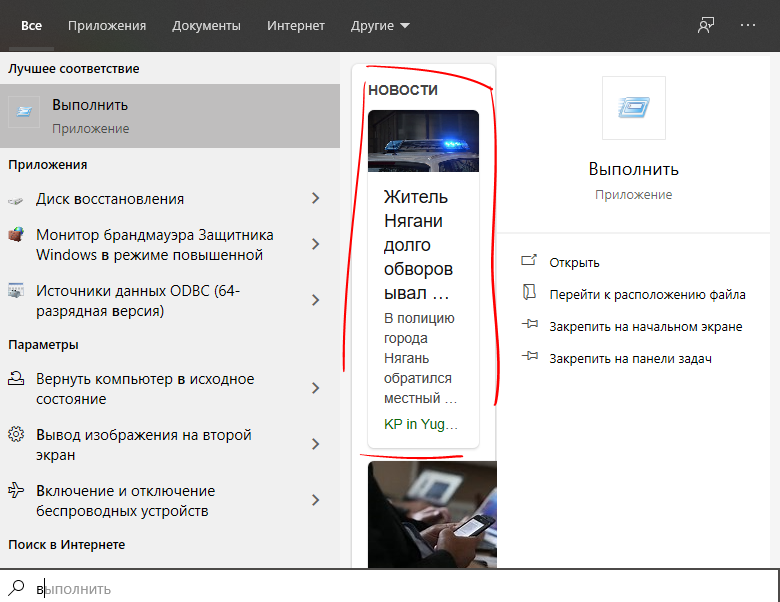Viewport: 780px width, 602px height.
Task: Click the ODBC data sources icon
Action: 16,291
